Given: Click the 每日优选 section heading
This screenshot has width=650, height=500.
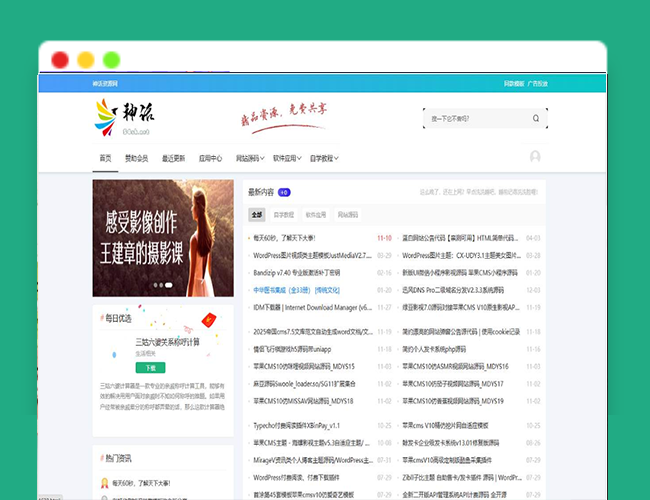Looking at the screenshot, I should pos(118,318).
